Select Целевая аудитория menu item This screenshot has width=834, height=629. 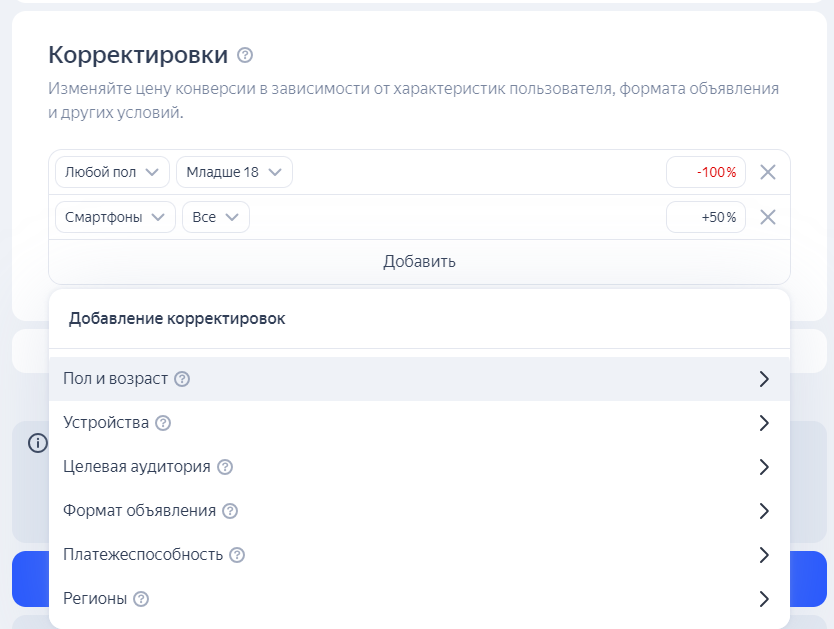[419, 467]
